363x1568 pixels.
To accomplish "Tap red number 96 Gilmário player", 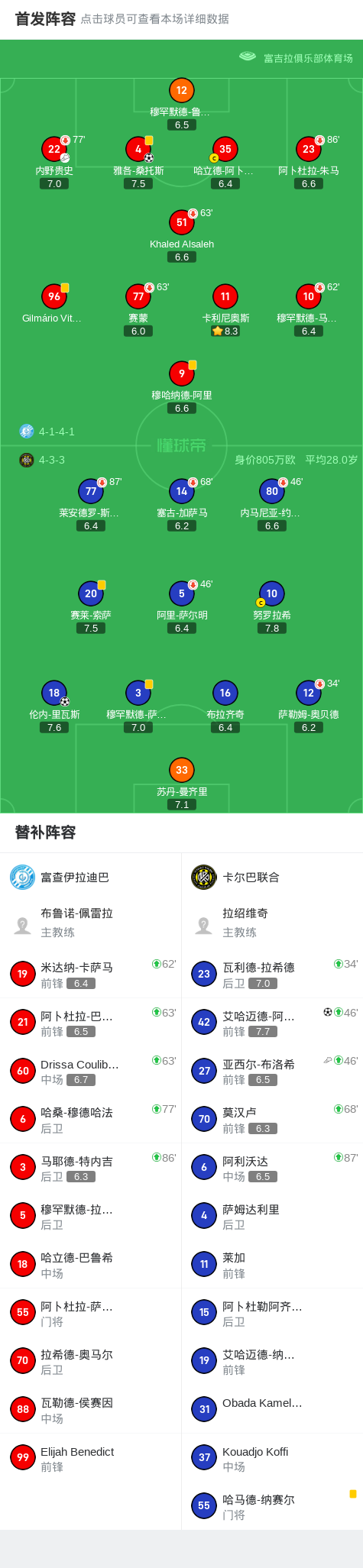I will click(x=53, y=296).
